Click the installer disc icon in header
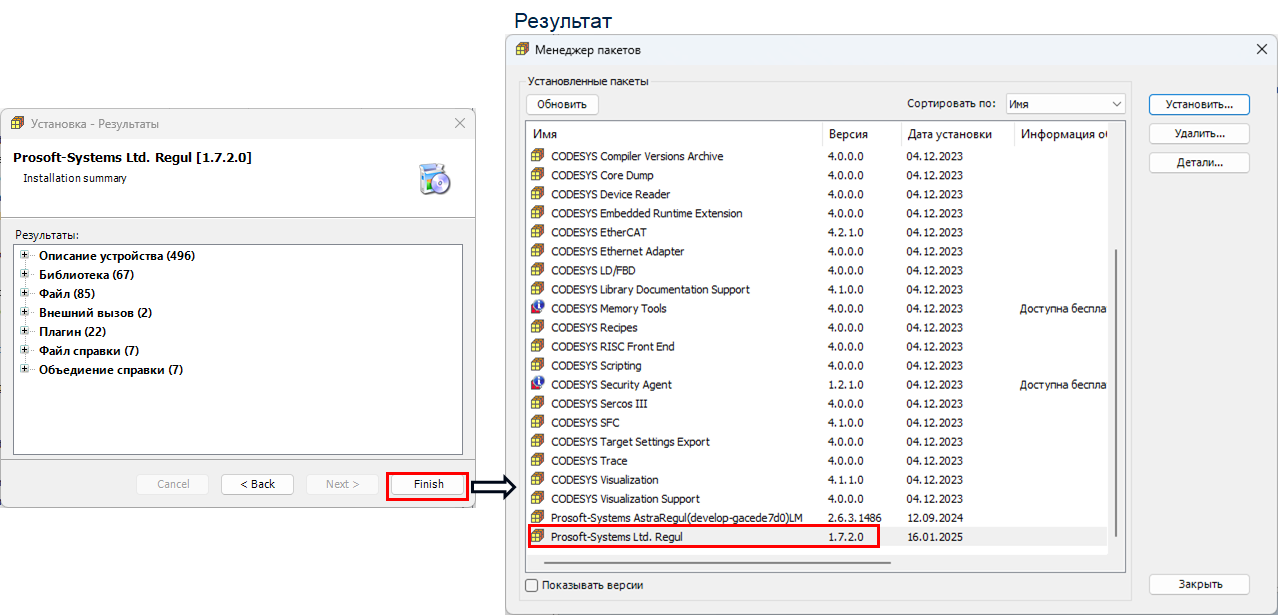 [435, 178]
